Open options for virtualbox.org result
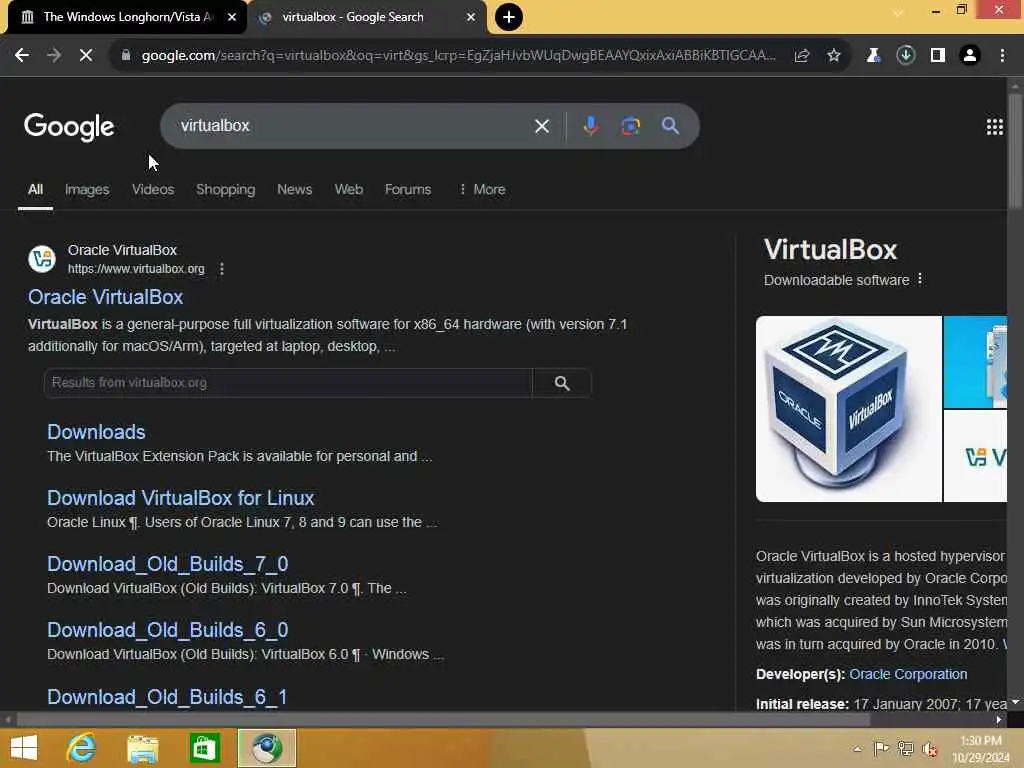1024x768 pixels. tap(221, 269)
